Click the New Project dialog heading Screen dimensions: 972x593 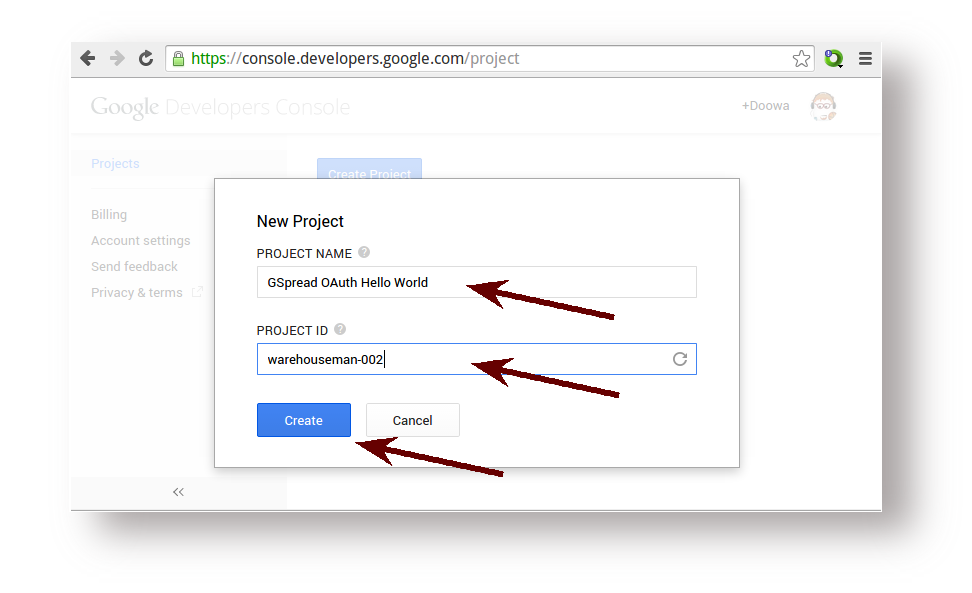click(300, 221)
